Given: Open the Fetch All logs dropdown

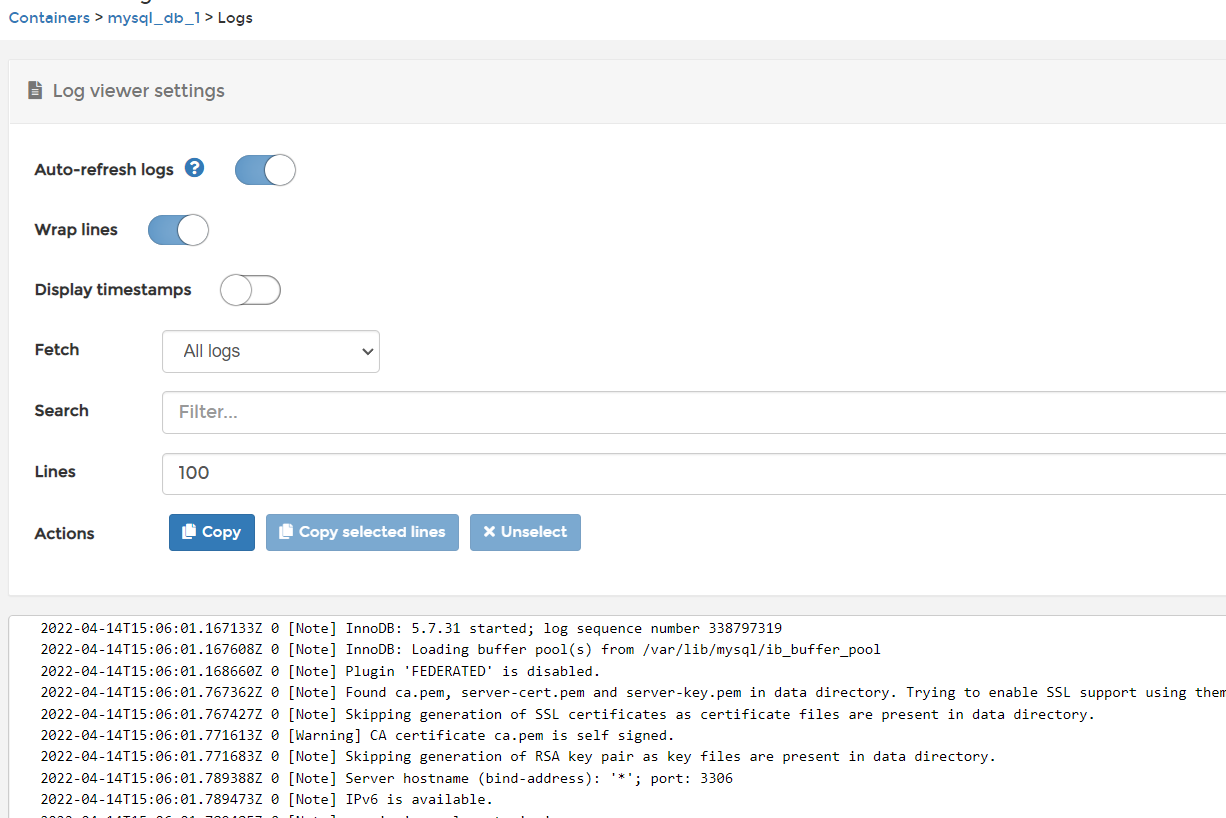Looking at the screenshot, I should 271,351.
